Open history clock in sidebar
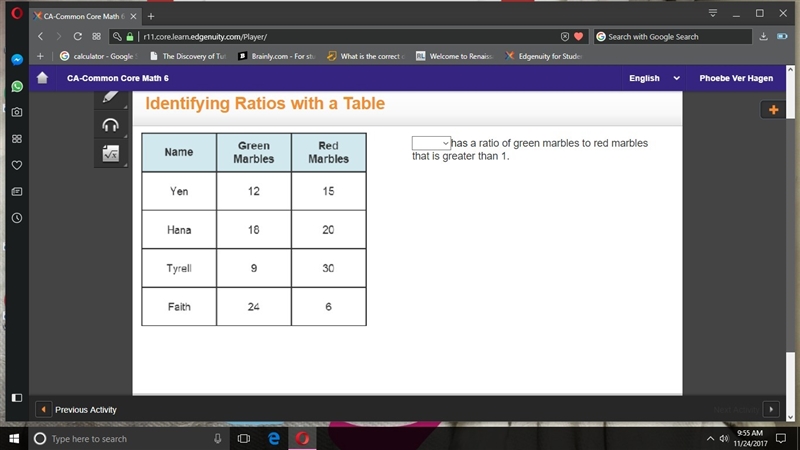Viewport: 800px width, 450px height. coord(17,218)
